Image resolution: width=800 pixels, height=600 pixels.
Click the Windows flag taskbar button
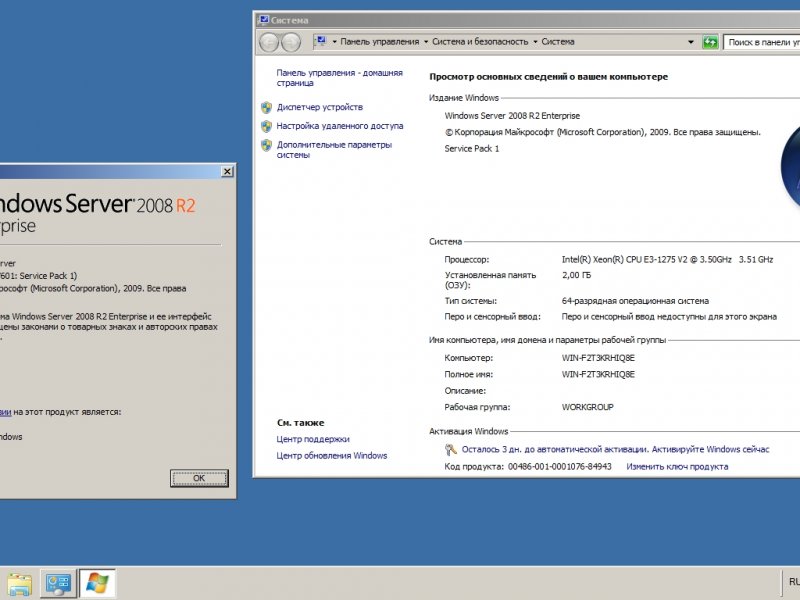coord(97,584)
